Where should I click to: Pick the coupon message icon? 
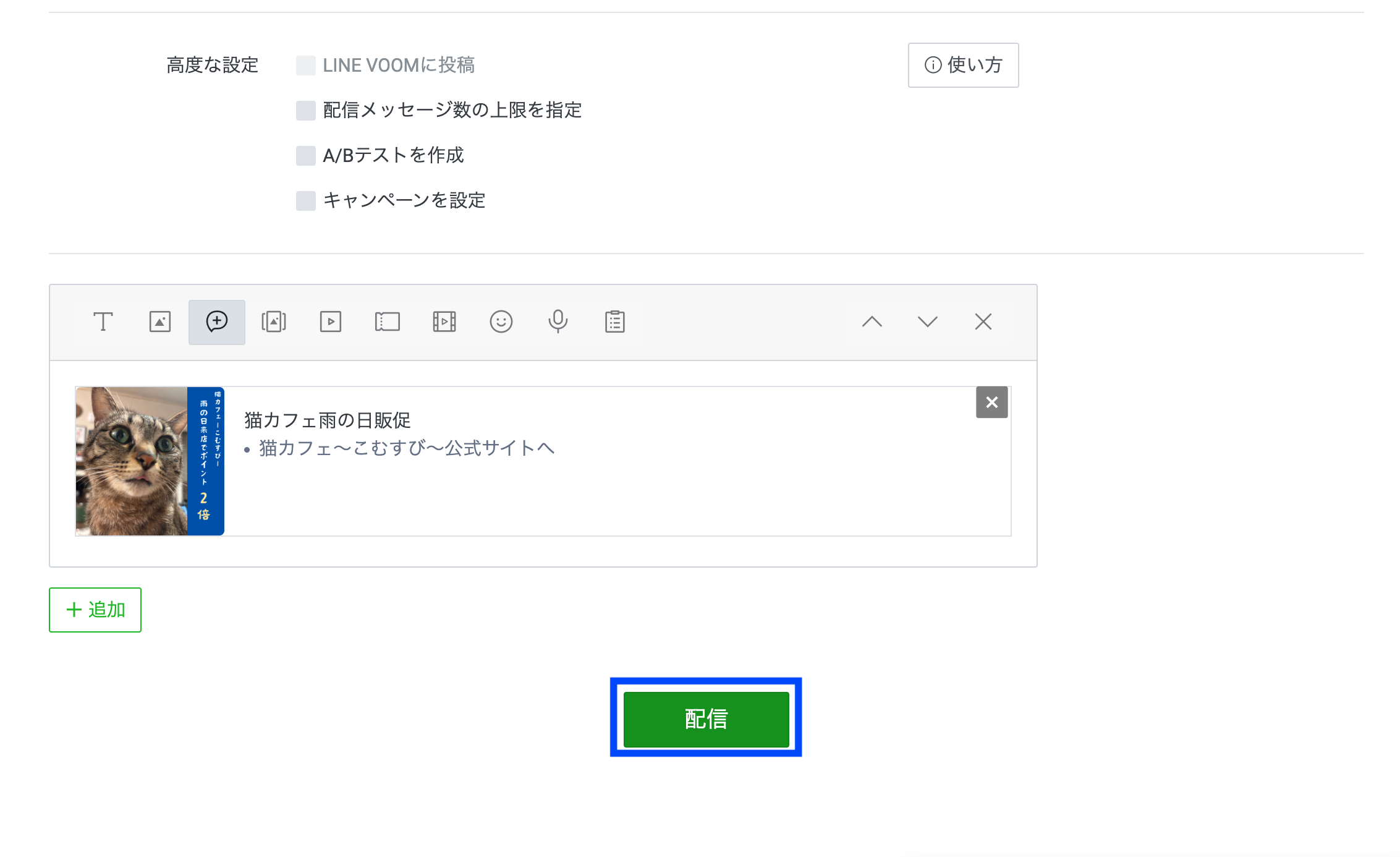(388, 322)
